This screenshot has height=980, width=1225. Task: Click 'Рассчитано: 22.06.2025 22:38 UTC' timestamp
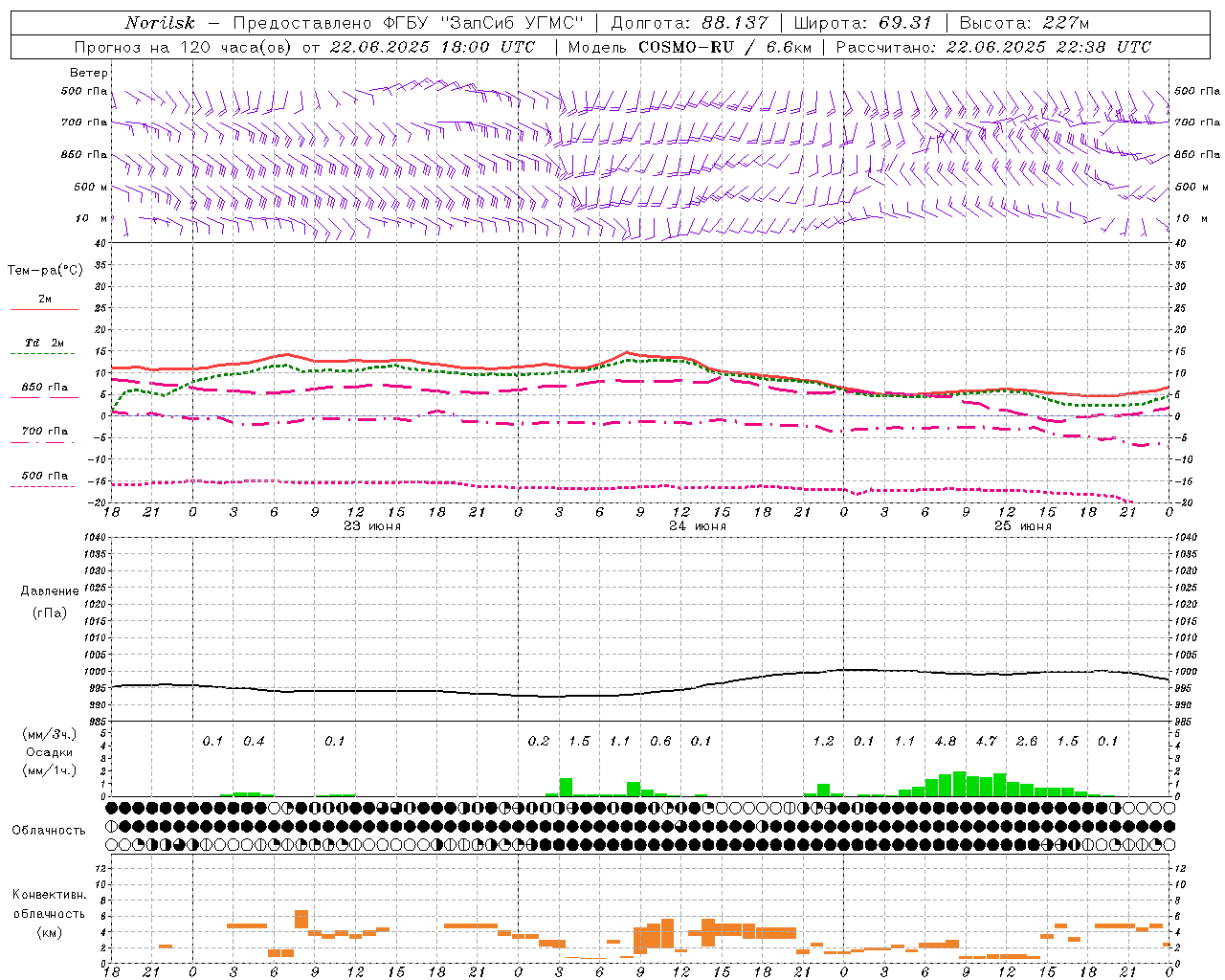pos(993,47)
